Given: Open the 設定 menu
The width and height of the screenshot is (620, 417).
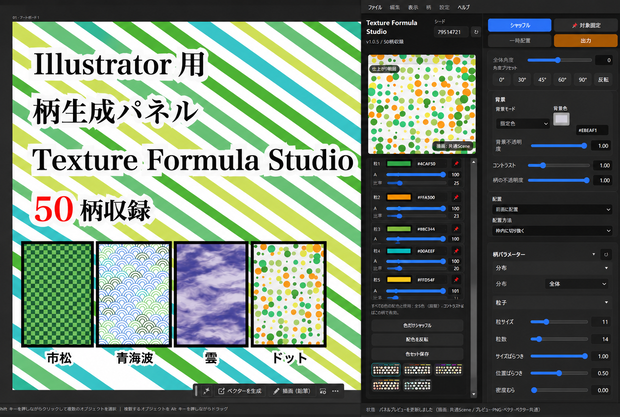Looking at the screenshot, I should point(444,7).
